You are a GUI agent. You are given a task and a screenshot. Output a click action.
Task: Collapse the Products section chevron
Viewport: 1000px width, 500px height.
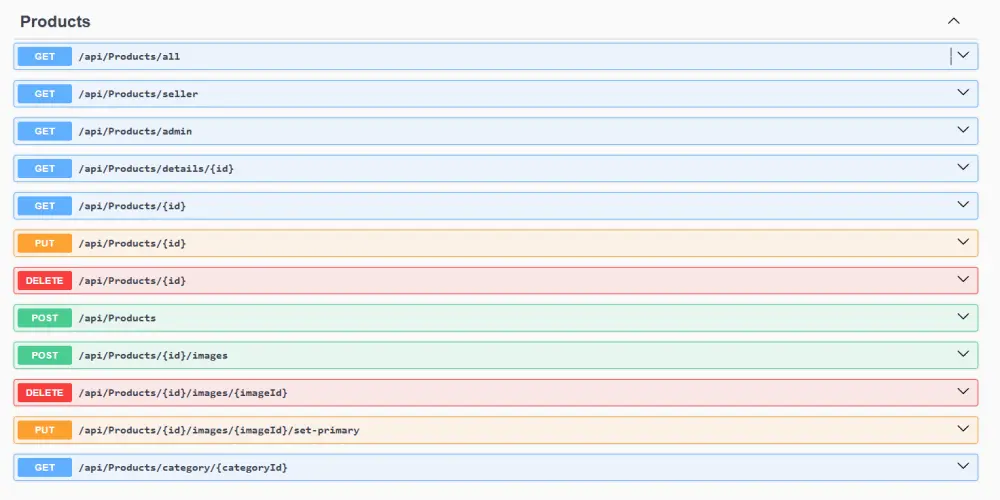click(953, 21)
